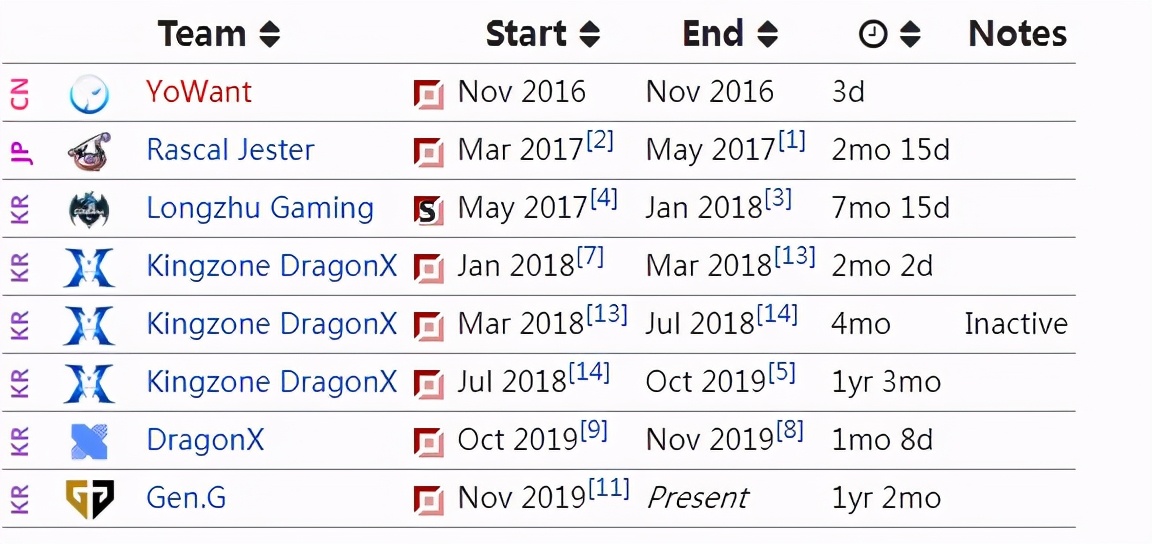This screenshot has height=544, width=1152.
Task: Click the Longzhu Gaming team logo
Action: point(89,210)
